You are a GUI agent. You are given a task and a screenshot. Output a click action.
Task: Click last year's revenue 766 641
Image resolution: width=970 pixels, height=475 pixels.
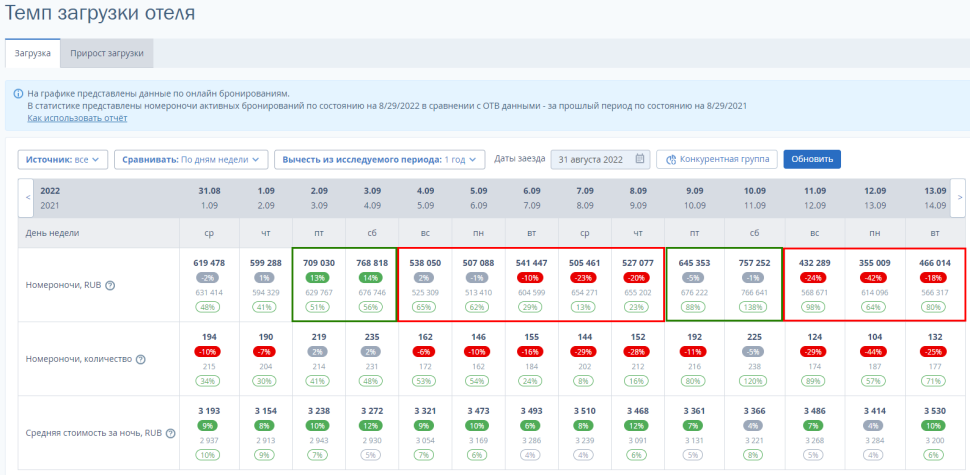coord(754,293)
